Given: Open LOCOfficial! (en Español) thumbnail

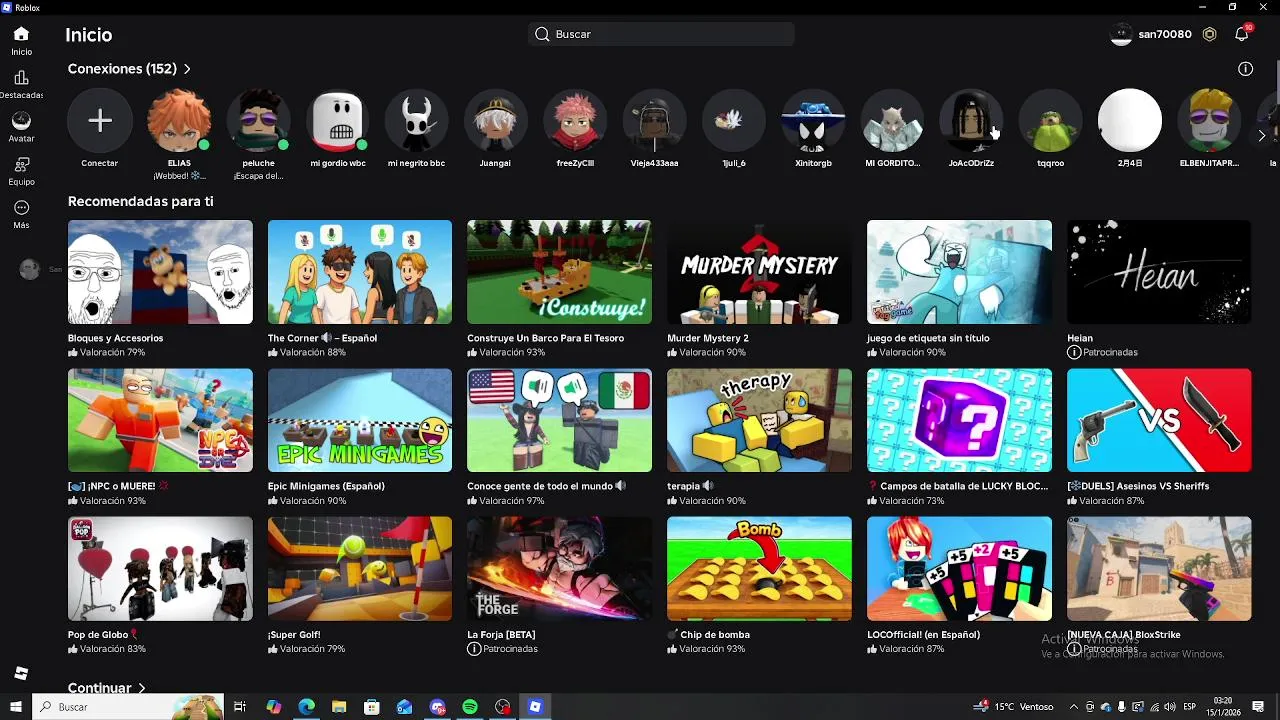Looking at the screenshot, I should [x=959, y=569].
